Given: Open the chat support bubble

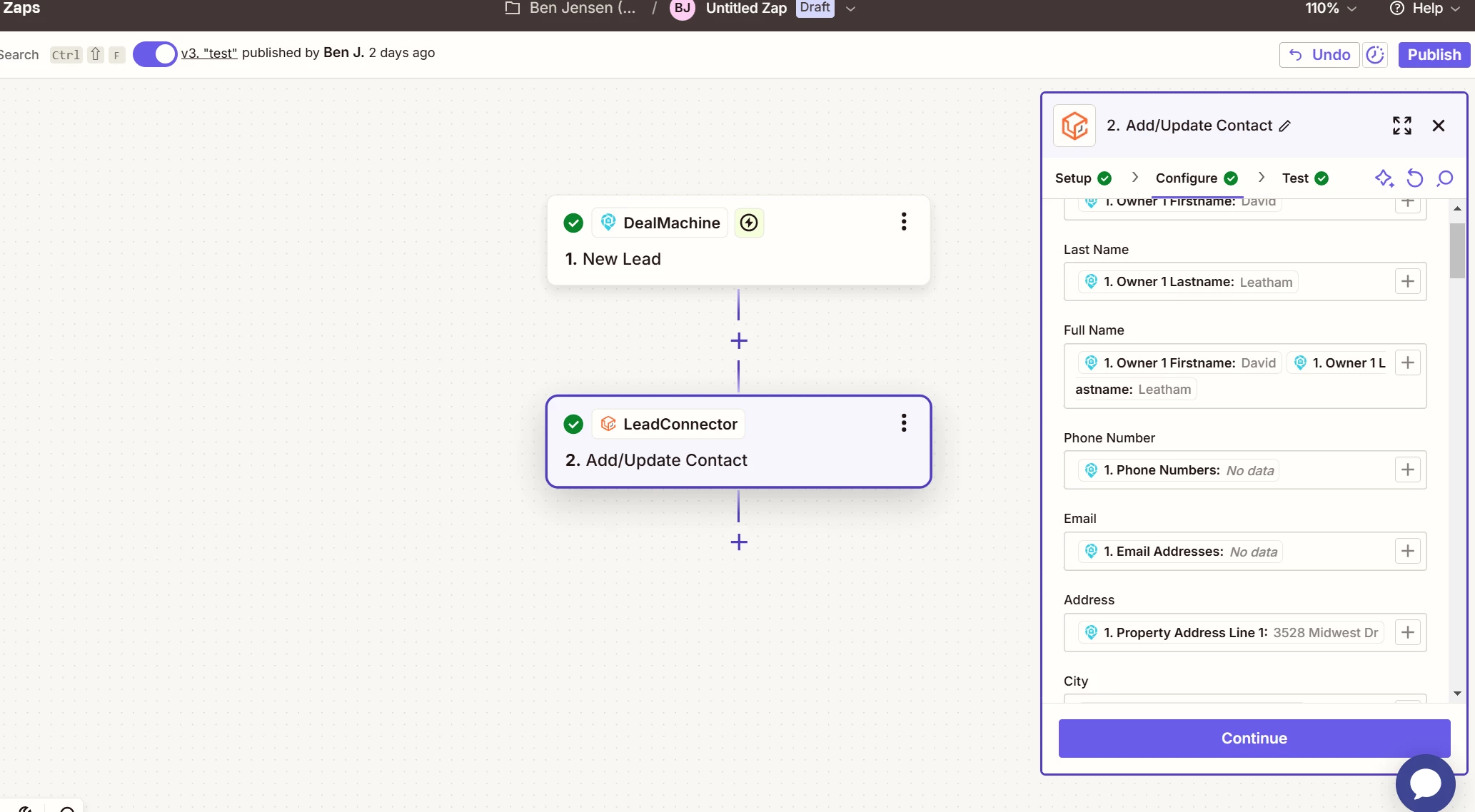Looking at the screenshot, I should 1425,783.
